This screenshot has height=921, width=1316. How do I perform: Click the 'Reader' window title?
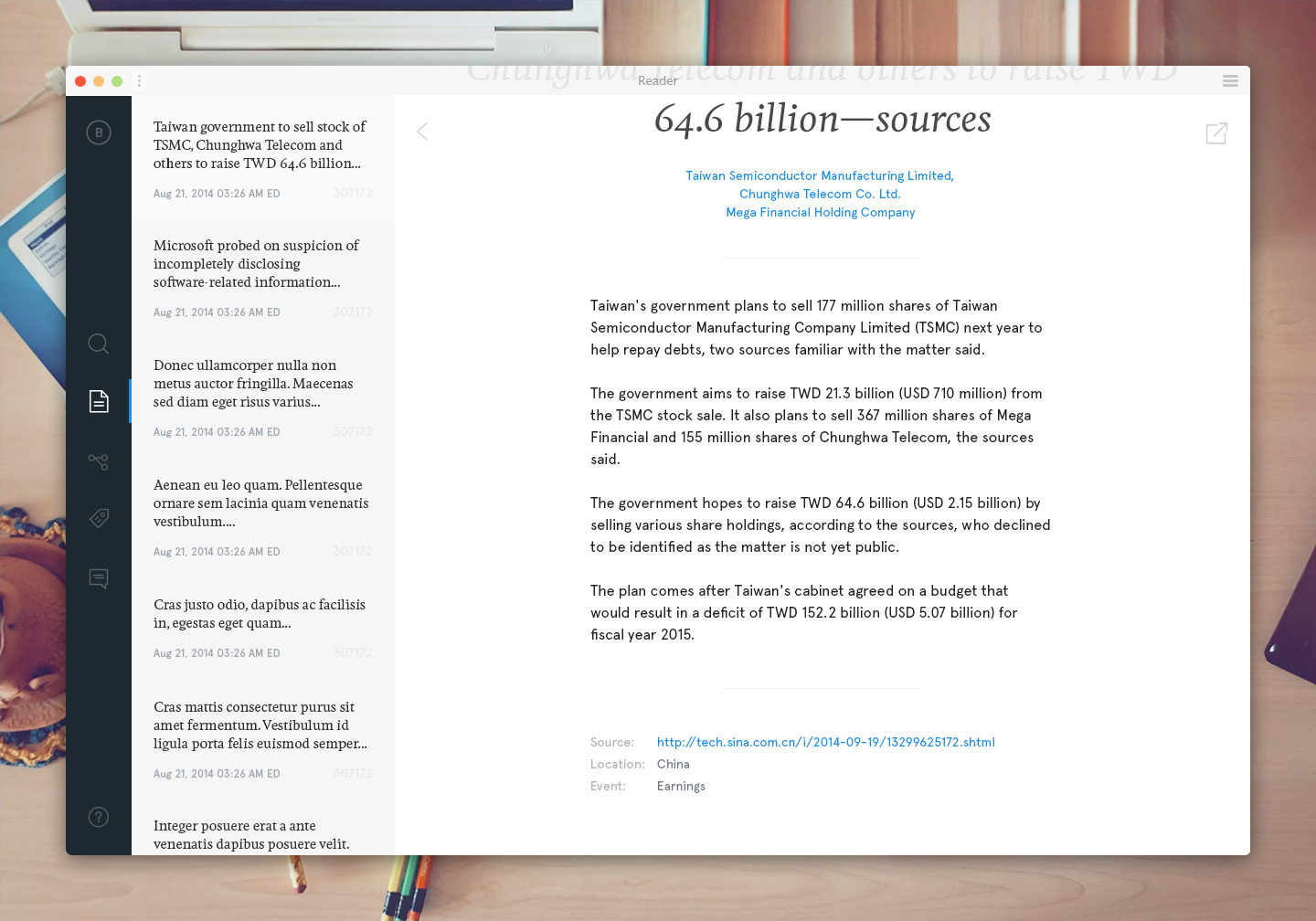click(x=658, y=81)
